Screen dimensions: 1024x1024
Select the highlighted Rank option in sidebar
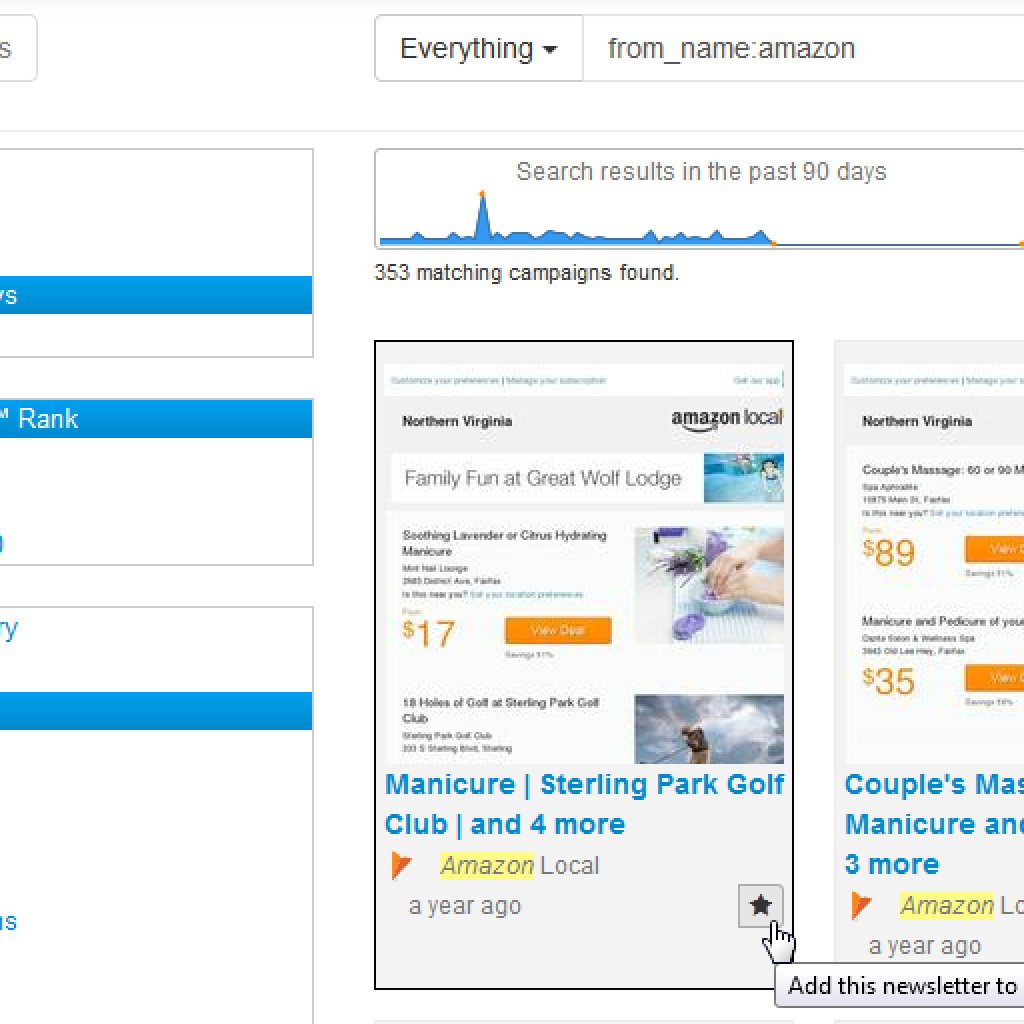[155, 419]
